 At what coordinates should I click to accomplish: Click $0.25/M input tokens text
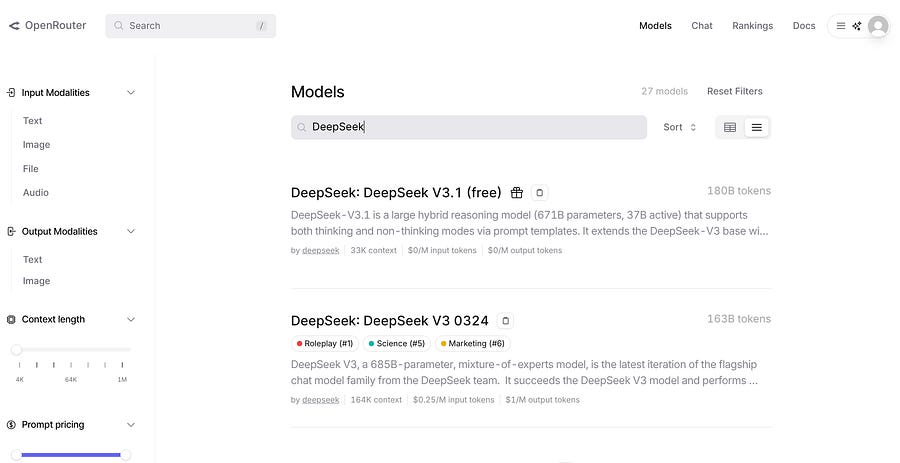(453, 400)
